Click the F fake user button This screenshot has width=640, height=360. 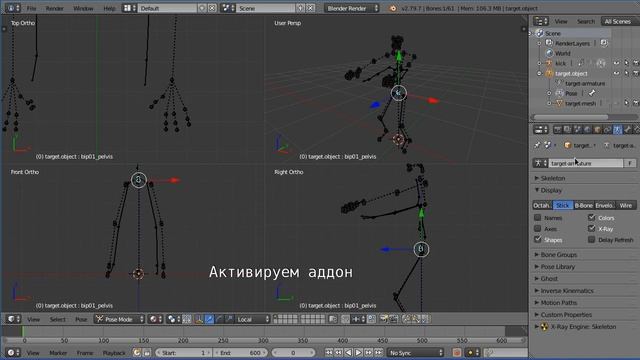pyautogui.click(x=630, y=163)
